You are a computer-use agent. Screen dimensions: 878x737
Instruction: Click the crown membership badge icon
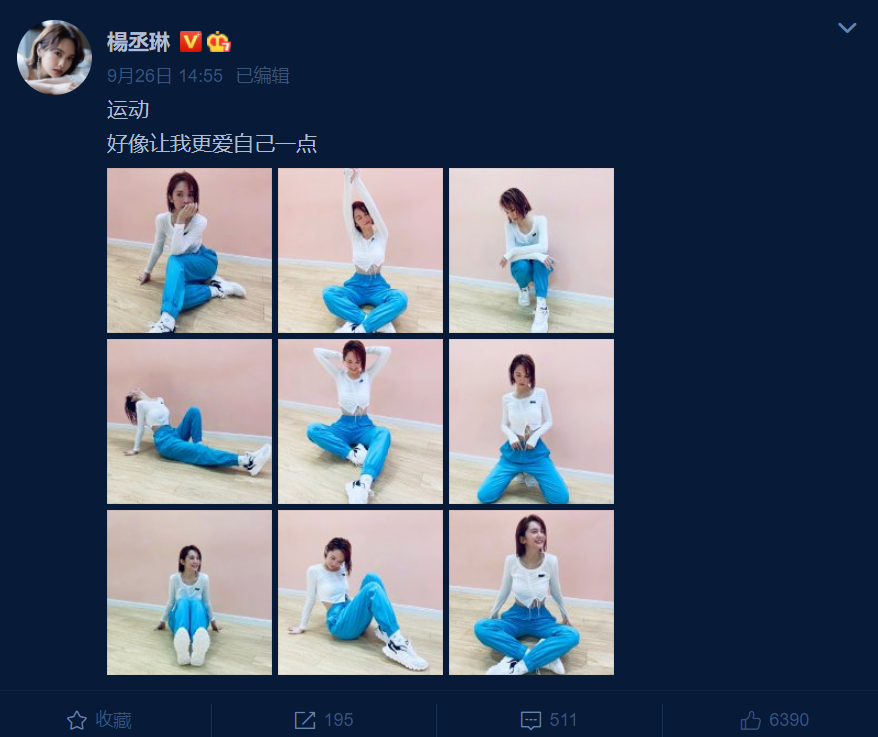click(218, 42)
